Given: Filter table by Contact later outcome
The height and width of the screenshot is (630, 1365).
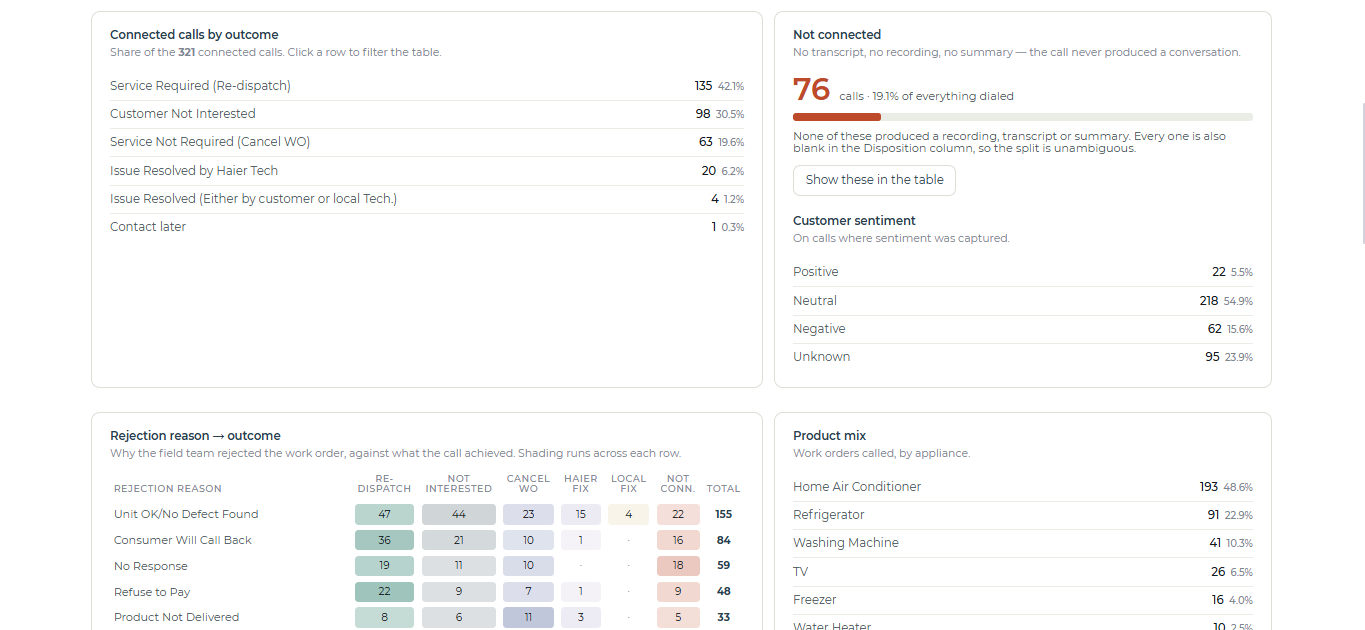Looking at the screenshot, I should point(427,227).
